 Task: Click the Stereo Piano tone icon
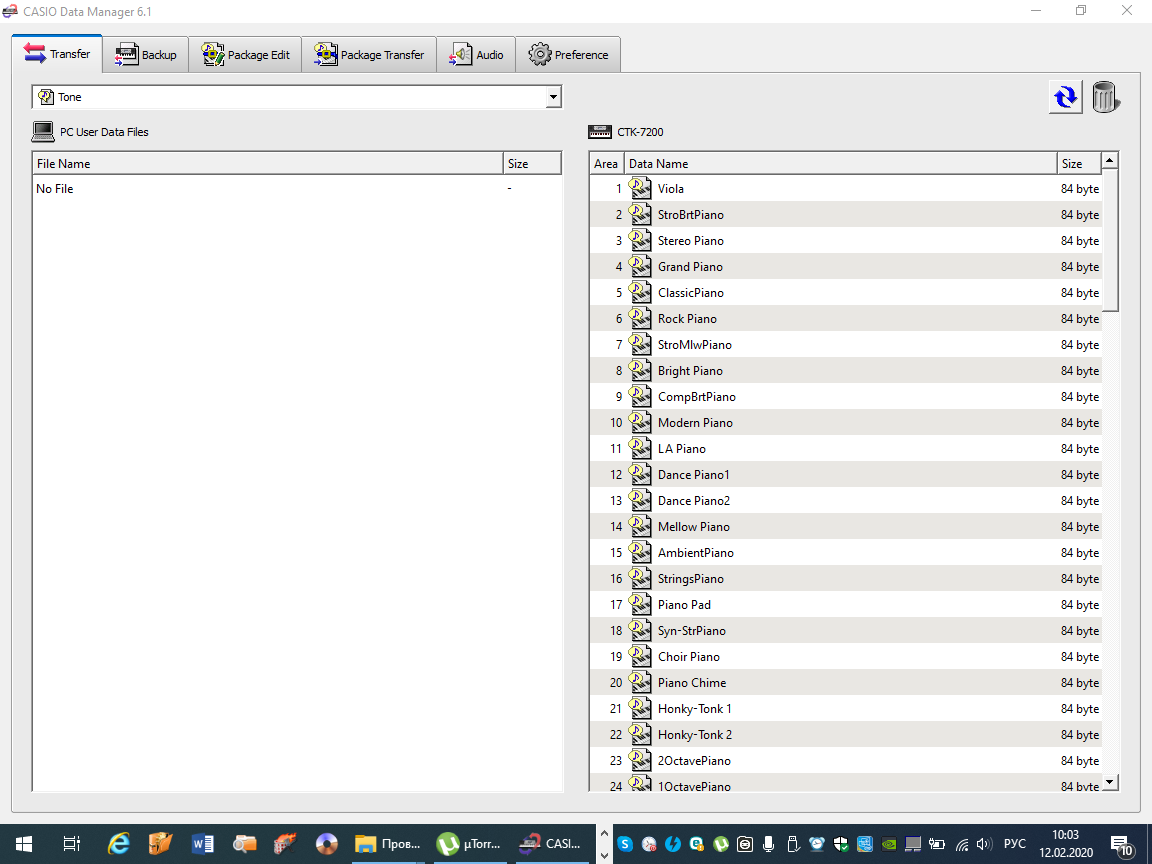pyautogui.click(x=640, y=240)
